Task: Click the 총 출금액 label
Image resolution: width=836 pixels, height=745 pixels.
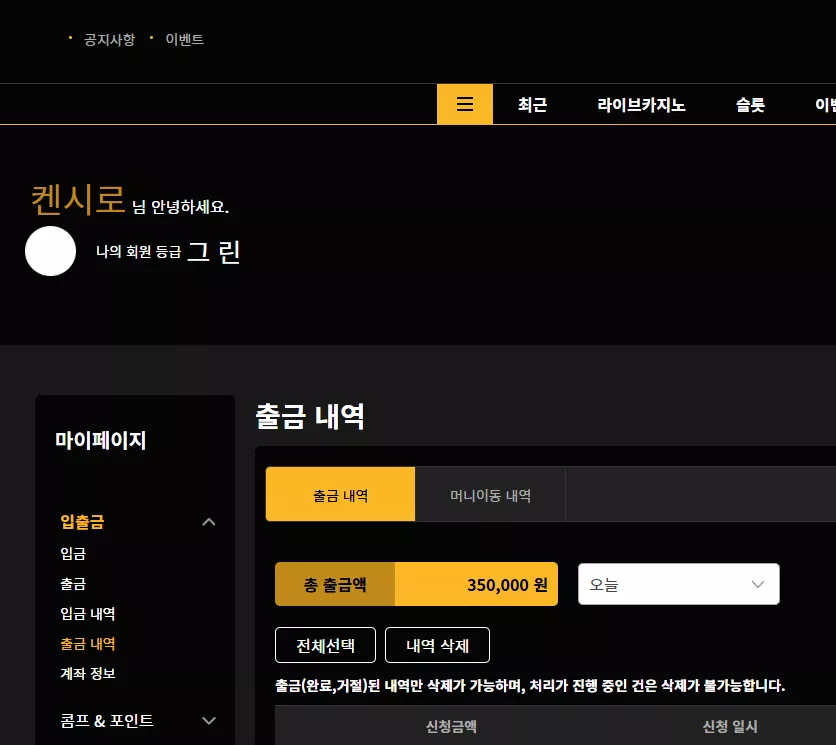Action: coord(335,585)
